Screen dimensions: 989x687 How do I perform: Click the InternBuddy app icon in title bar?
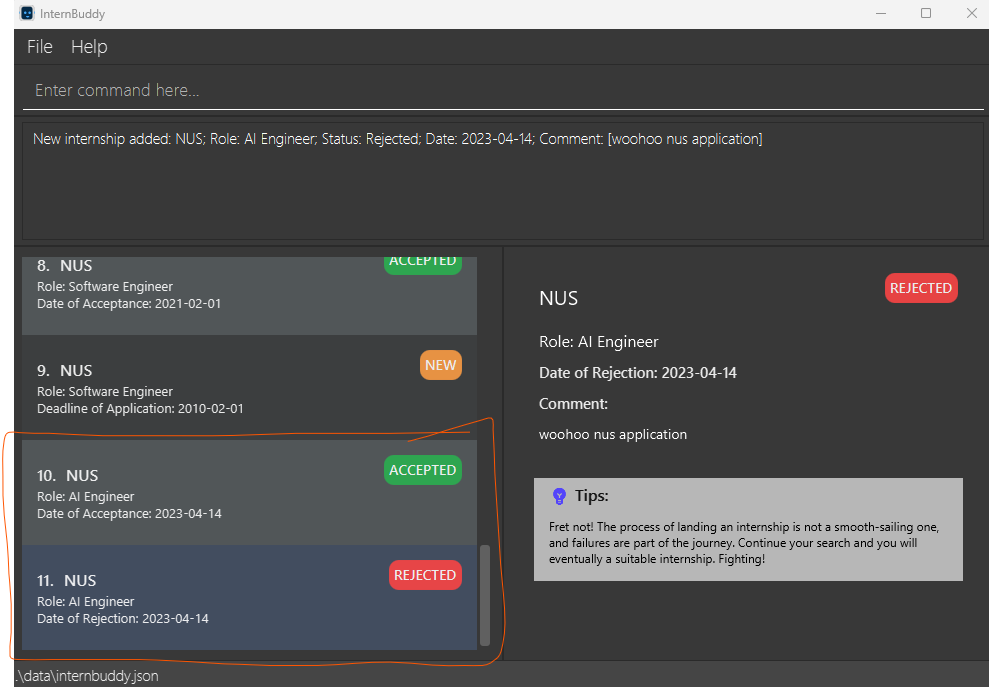click(27, 13)
